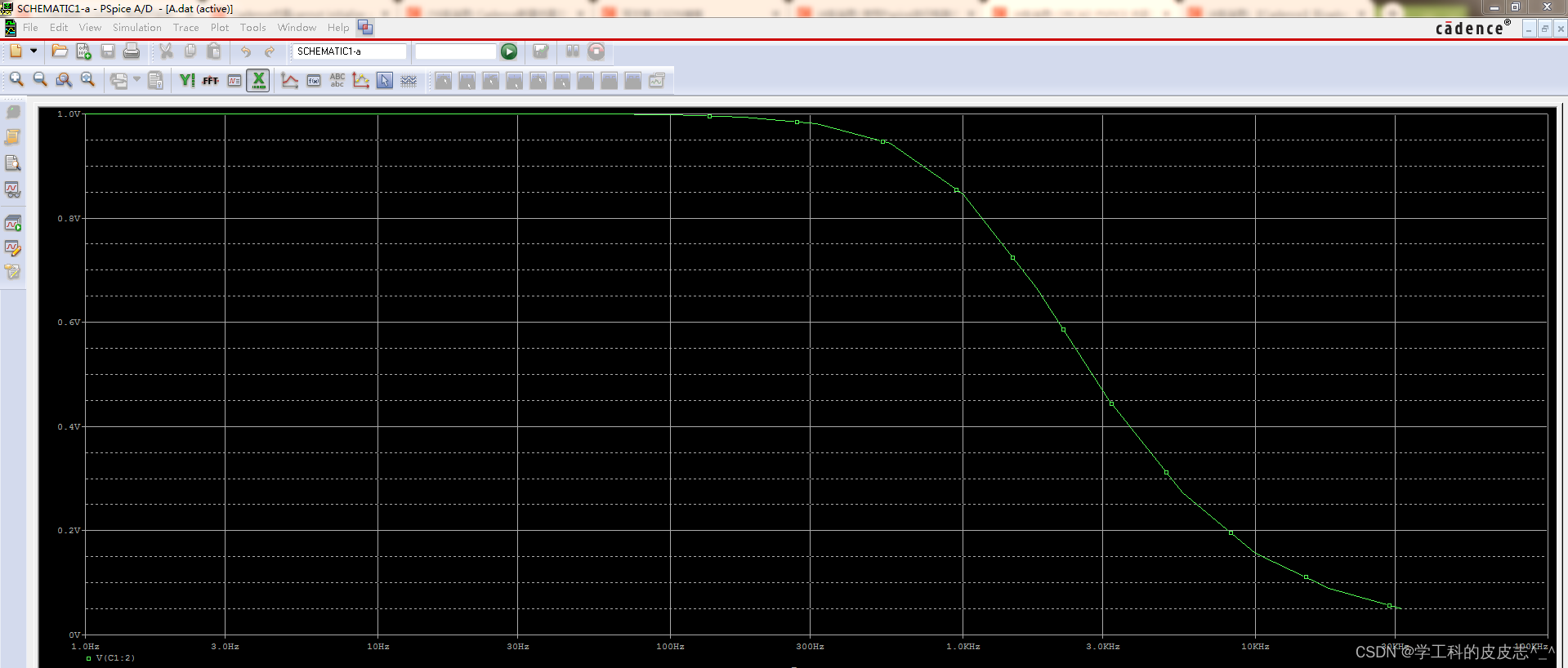Click the Mark Data Points icon
Image resolution: width=1568 pixels, height=668 pixels.
361,80
